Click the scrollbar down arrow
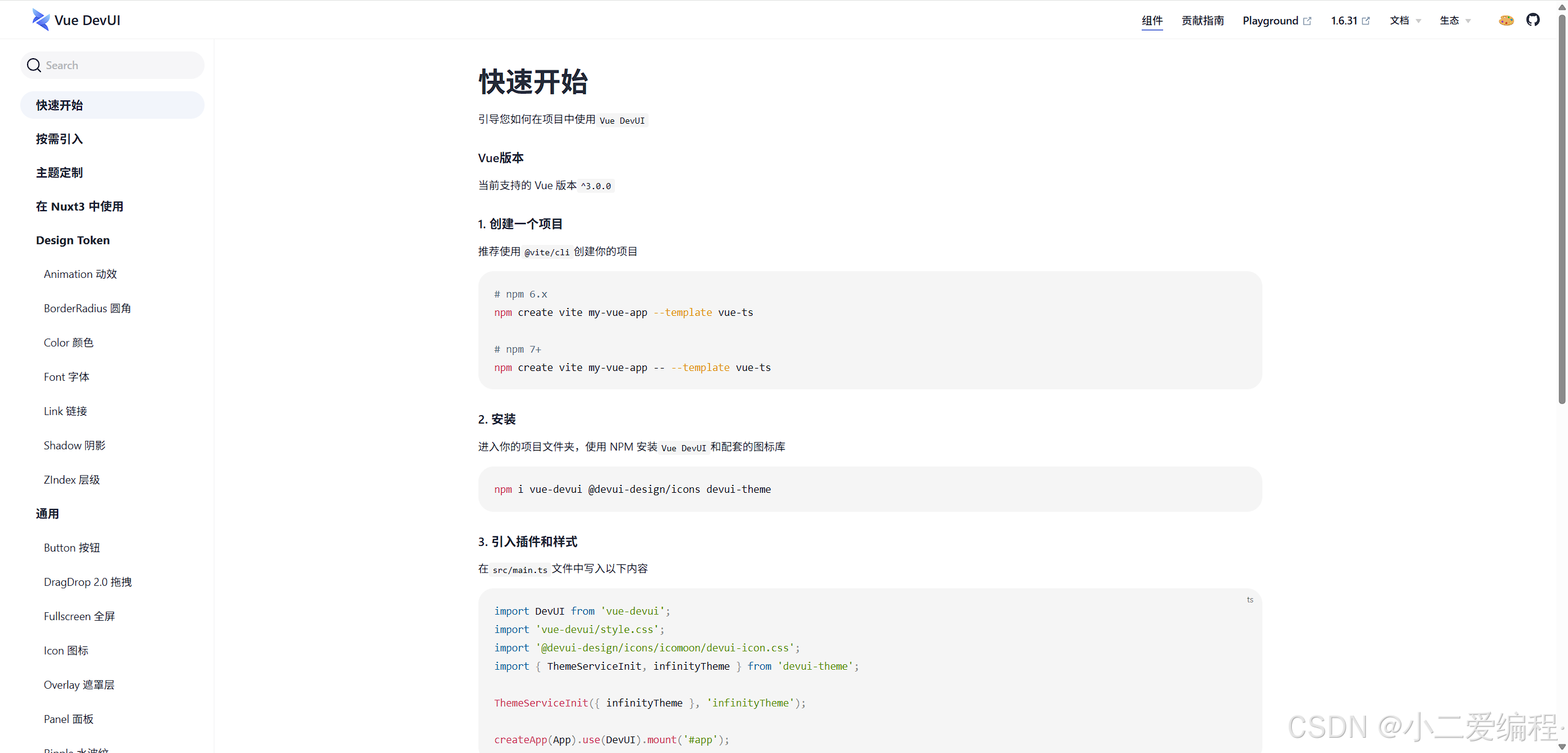This screenshot has height=753, width=1568. pos(1562,747)
